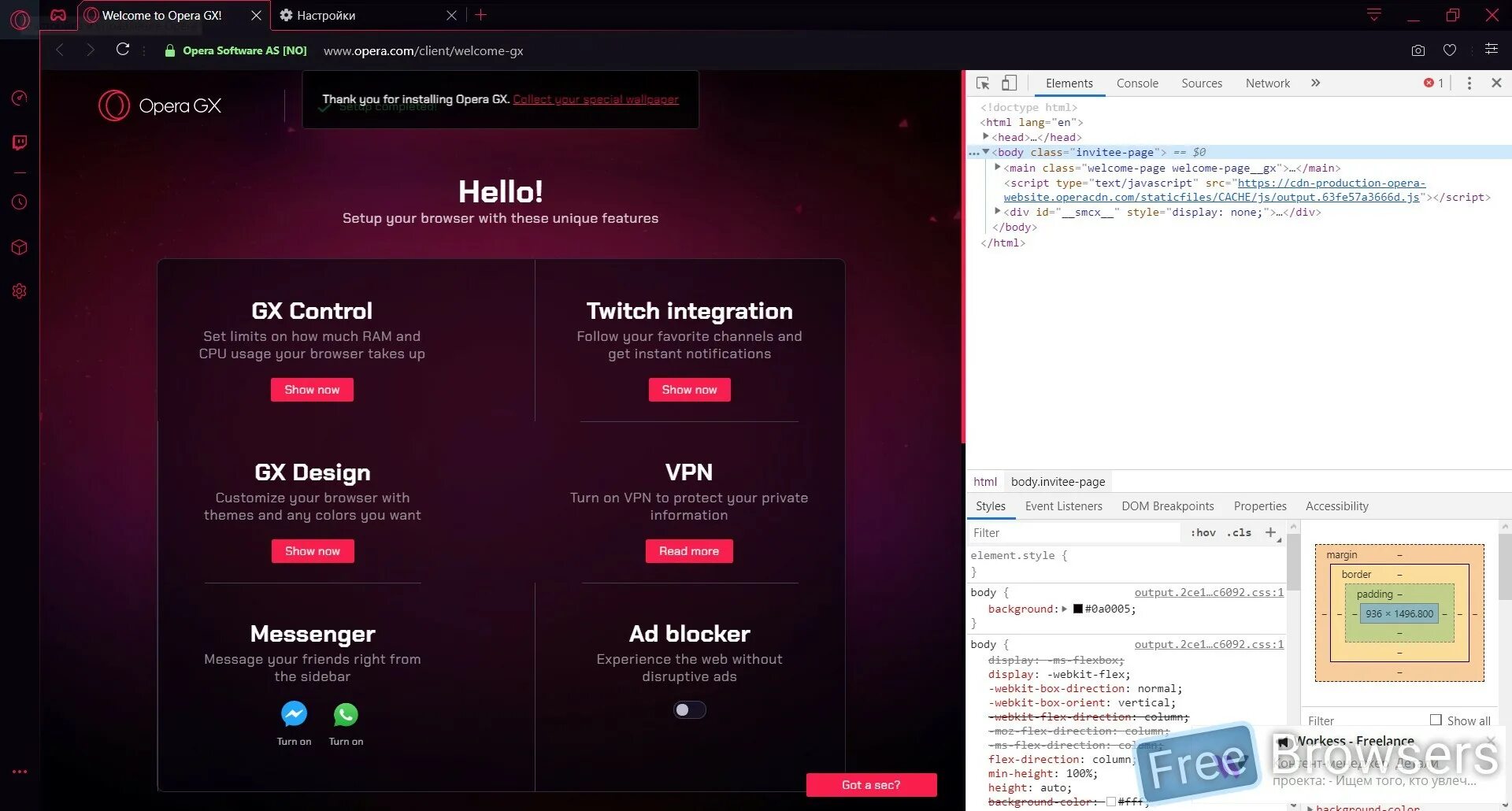Go back to previous page
This screenshot has height=811, width=1512.
pos(60,50)
